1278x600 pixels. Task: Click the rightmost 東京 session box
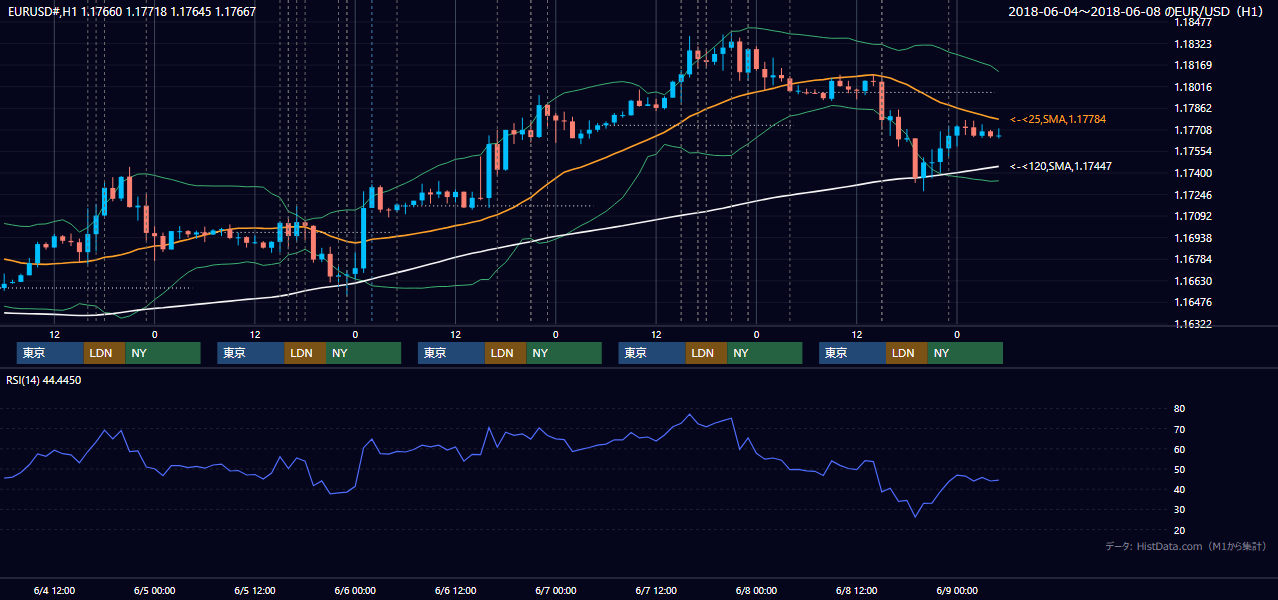pos(853,353)
